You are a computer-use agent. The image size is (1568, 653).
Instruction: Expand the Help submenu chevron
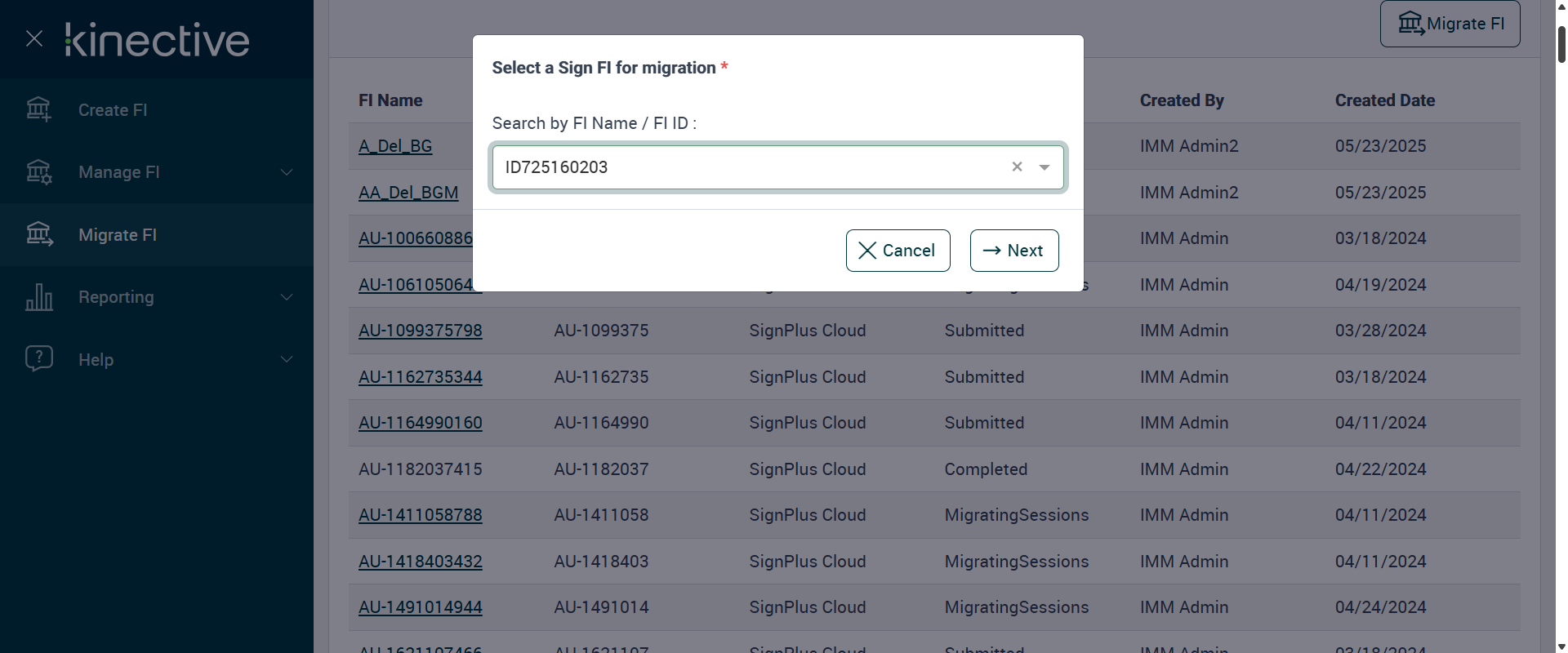[x=287, y=359]
